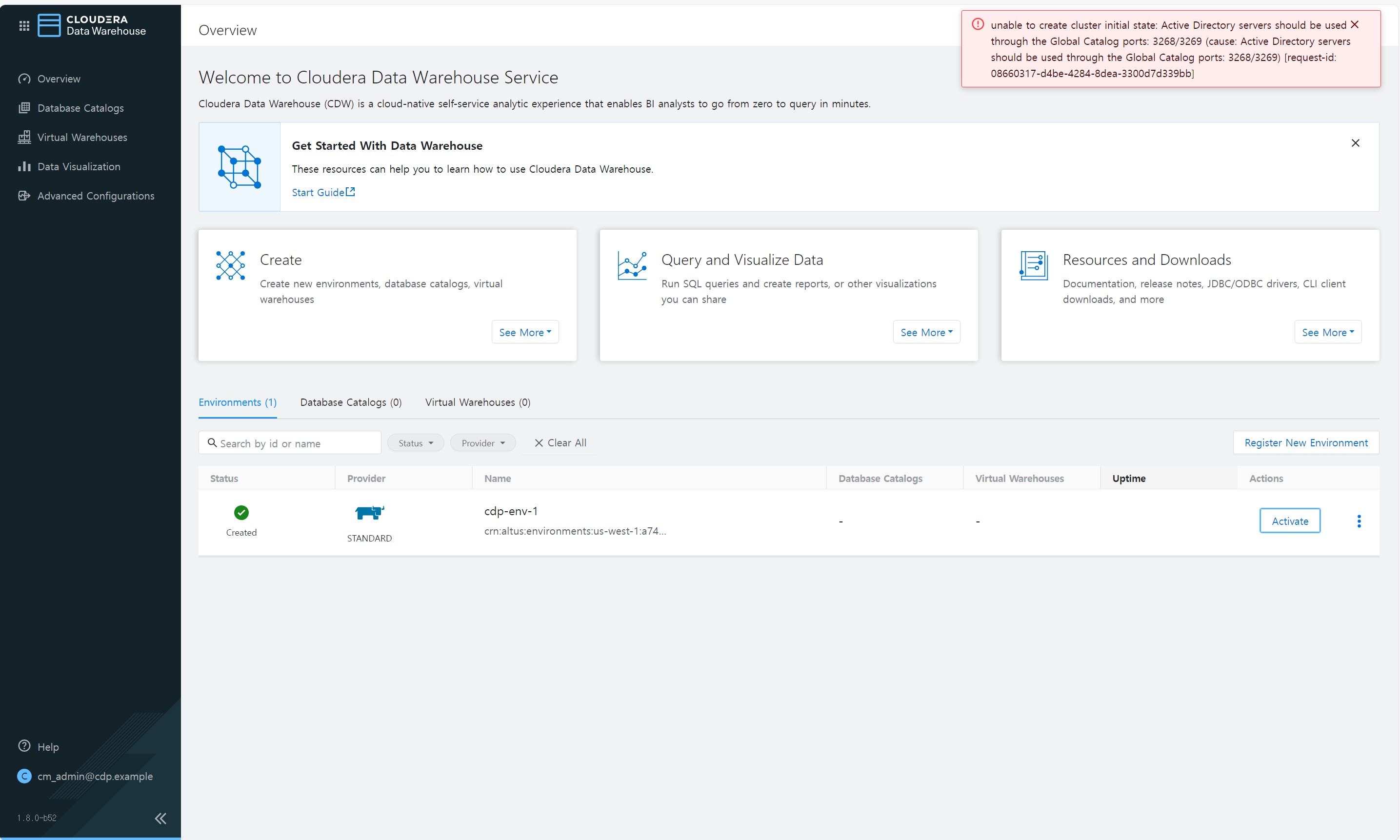
Task: Open See More under Resources and Downloads
Action: 1327,332
